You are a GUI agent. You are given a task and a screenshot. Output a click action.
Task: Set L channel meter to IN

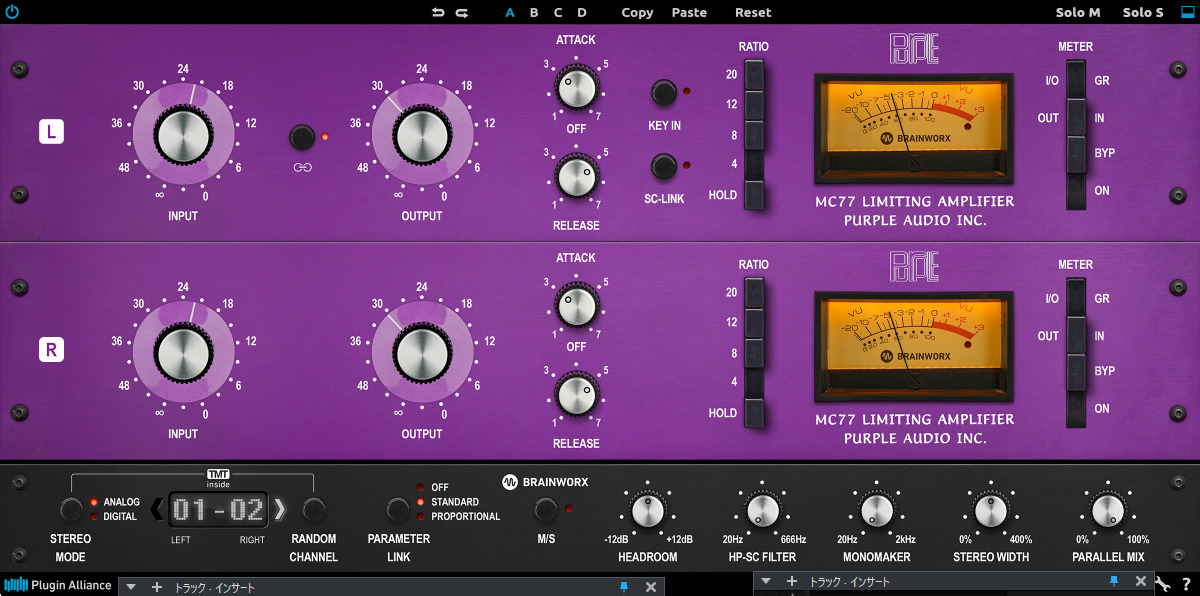(x=1075, y=117)
